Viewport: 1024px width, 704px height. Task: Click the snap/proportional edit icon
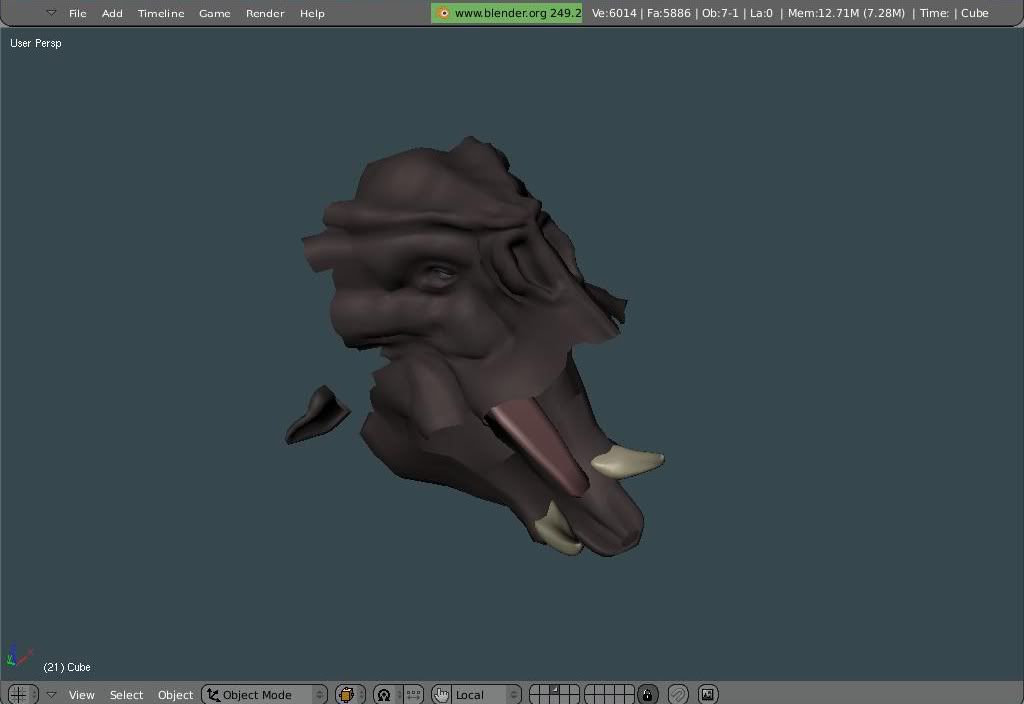[x=678, y=694]
